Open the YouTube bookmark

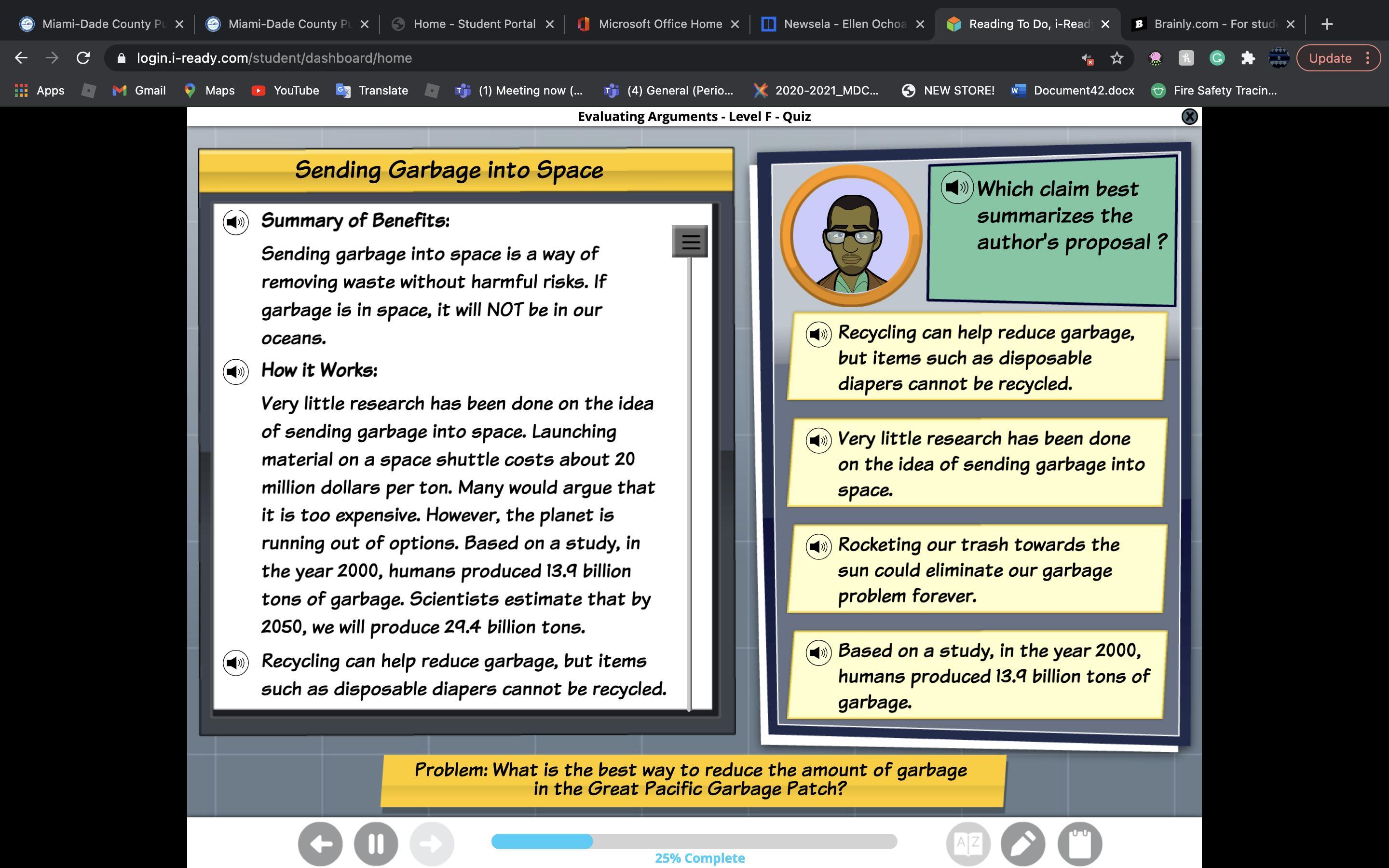point(285,91)
